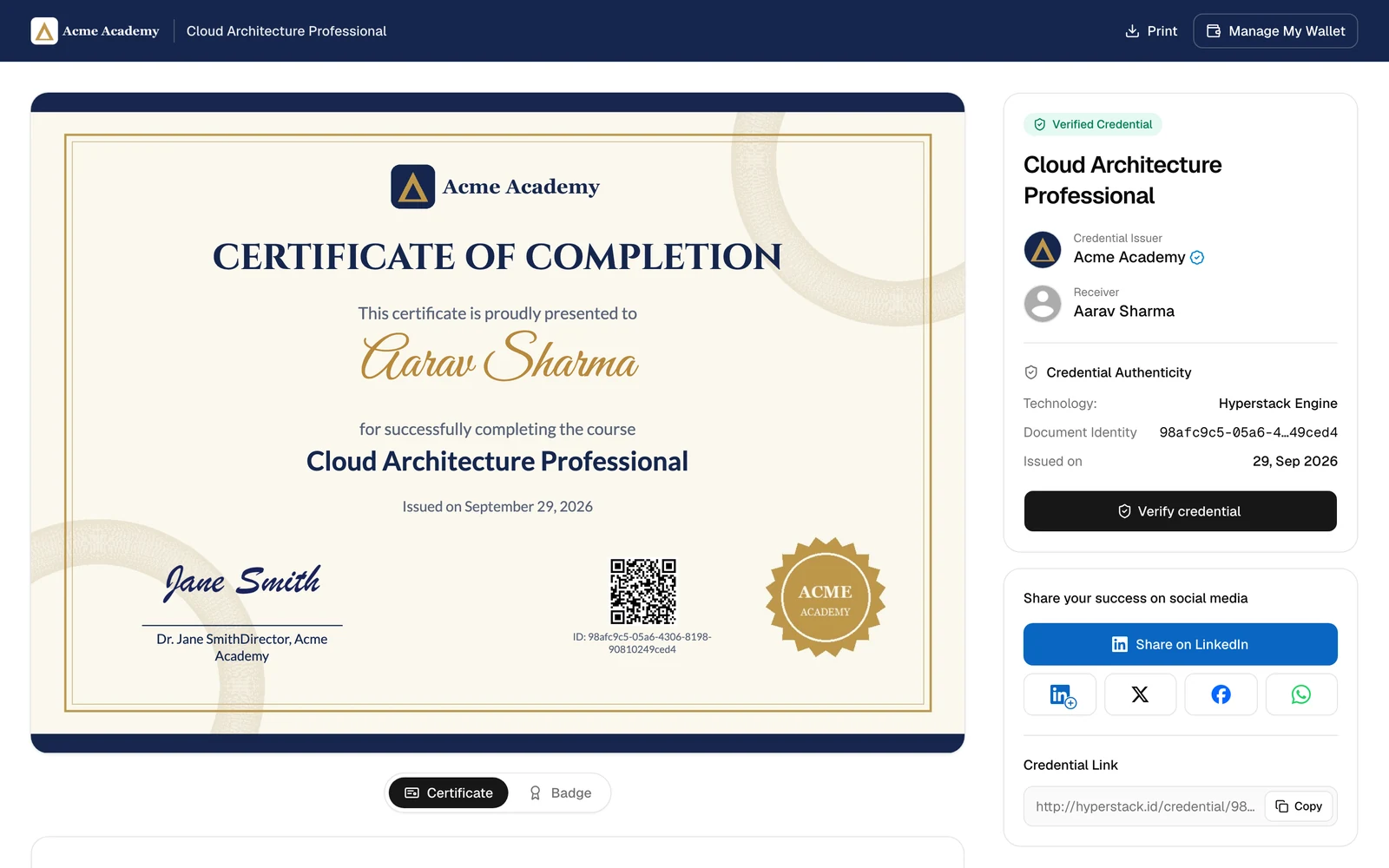
Task: Click 'Issued on September 29, 2026' on certificate
Action: (x=497, y=507)
